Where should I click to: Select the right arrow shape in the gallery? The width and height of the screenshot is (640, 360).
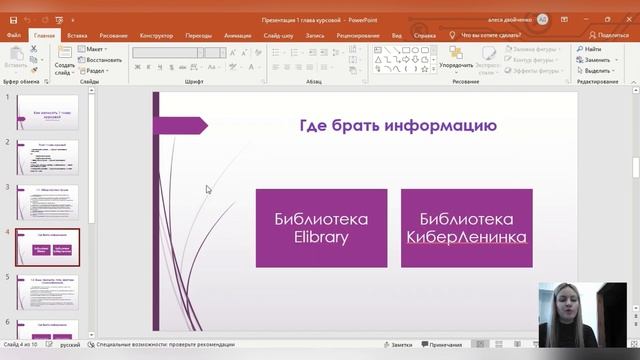pos(406,60)
